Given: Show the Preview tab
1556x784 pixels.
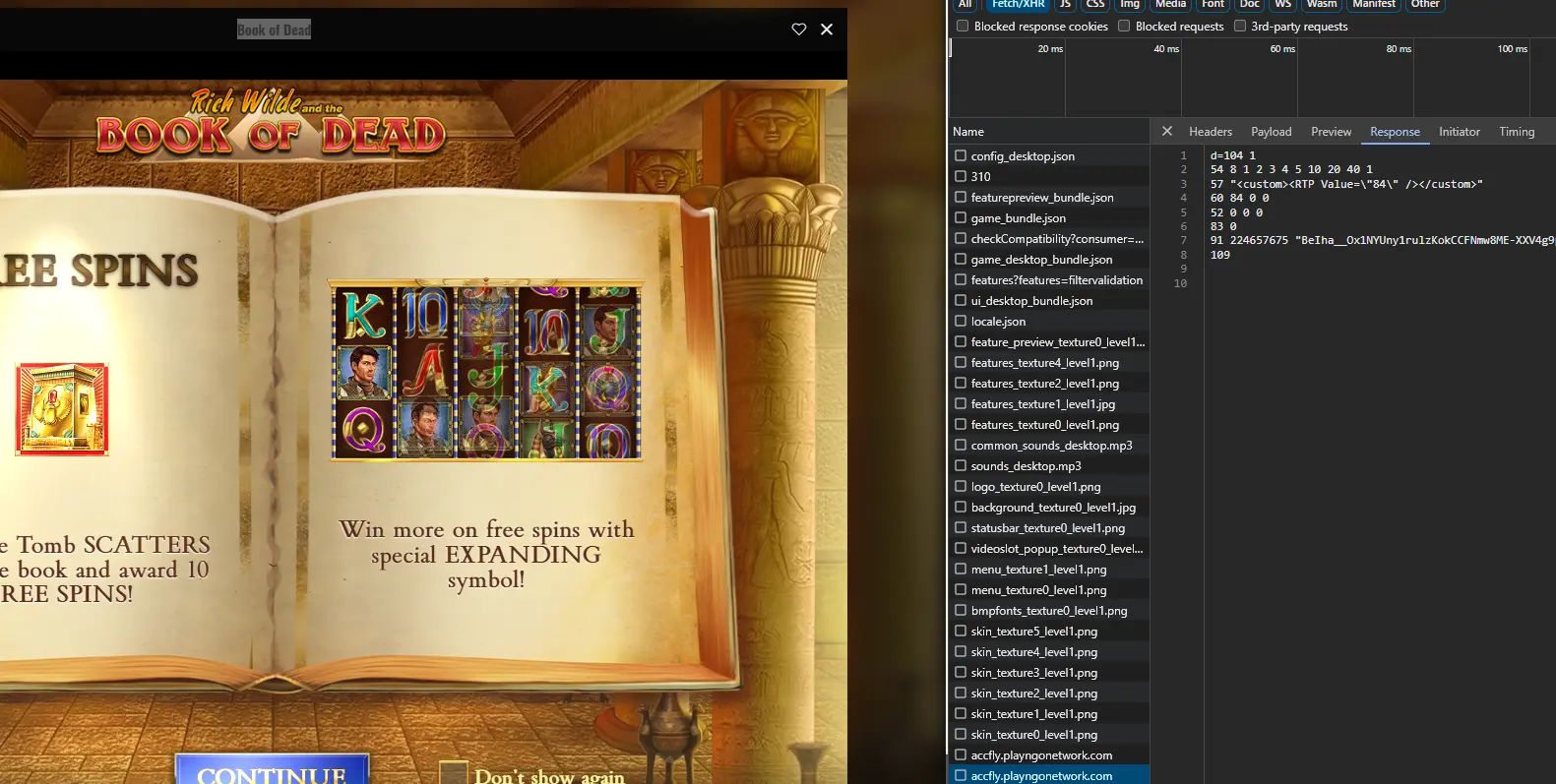Looking at the screenshot, I should click(1332, 132).
